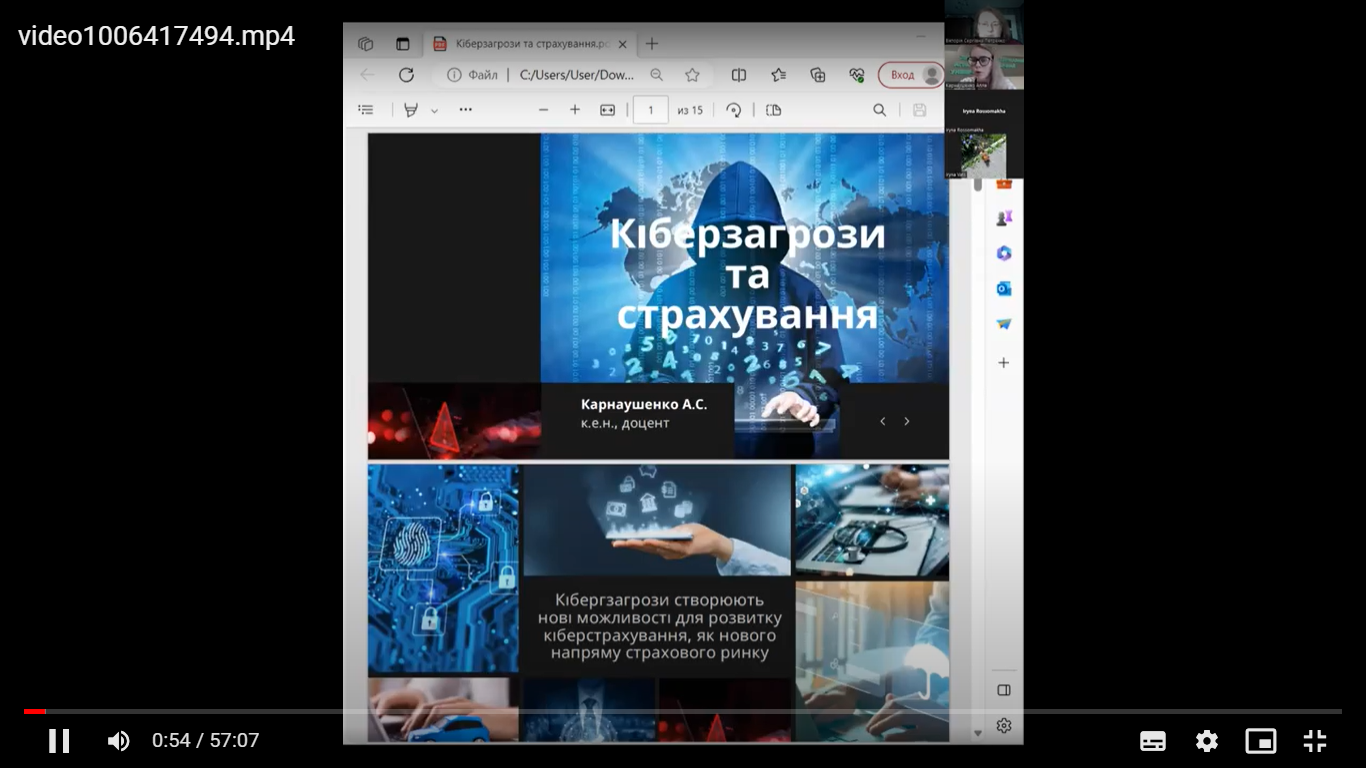This screenshot has height=768, width=1366.
Task: Search within the PDF document
Action: click(880, 110)
